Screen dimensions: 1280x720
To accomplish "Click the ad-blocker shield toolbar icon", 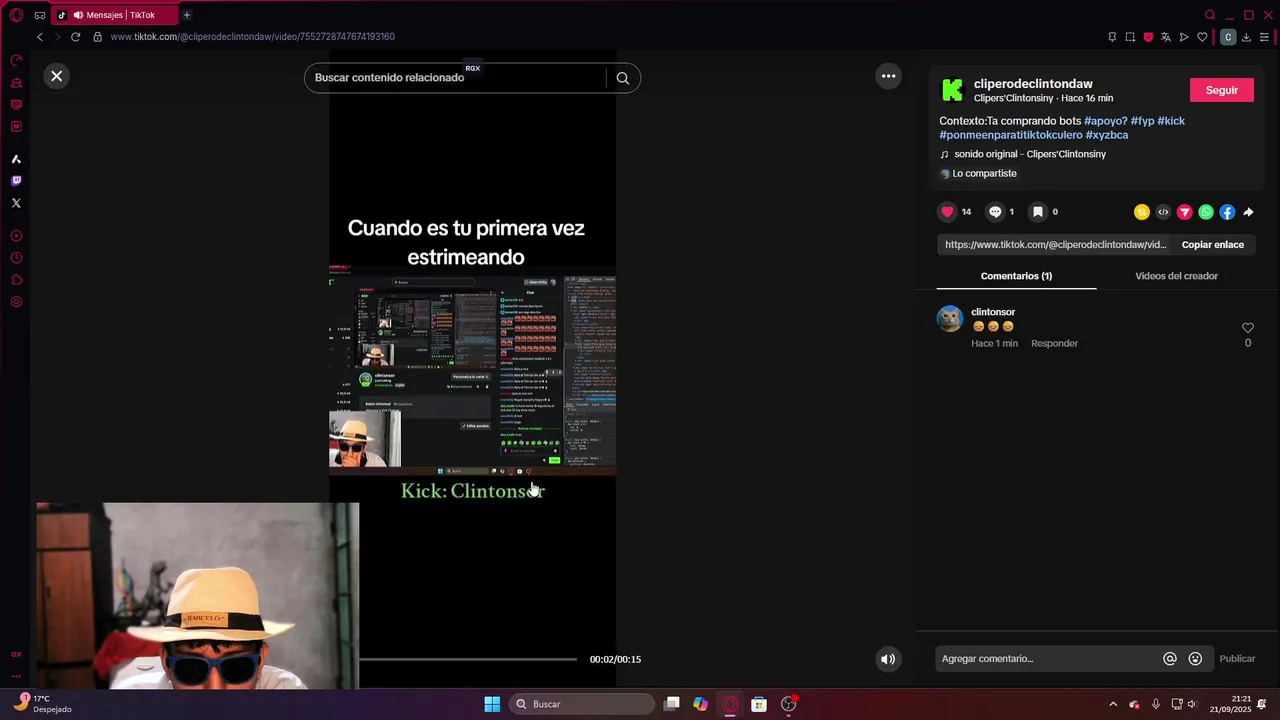I will (x=1148, y=37).
